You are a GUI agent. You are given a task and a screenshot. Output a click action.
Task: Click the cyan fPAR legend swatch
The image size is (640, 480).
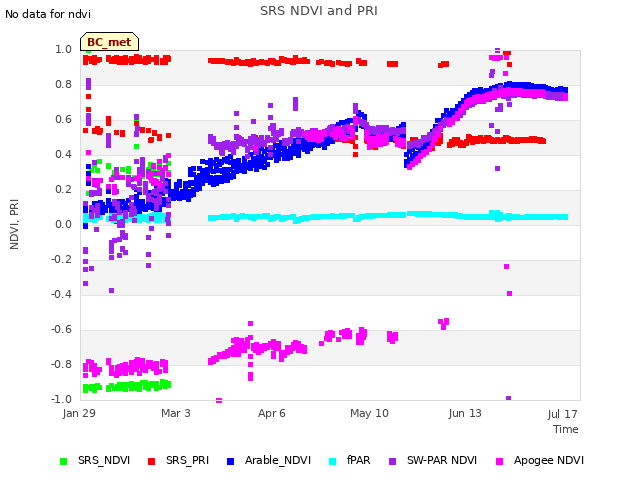(x=333, y=461)
